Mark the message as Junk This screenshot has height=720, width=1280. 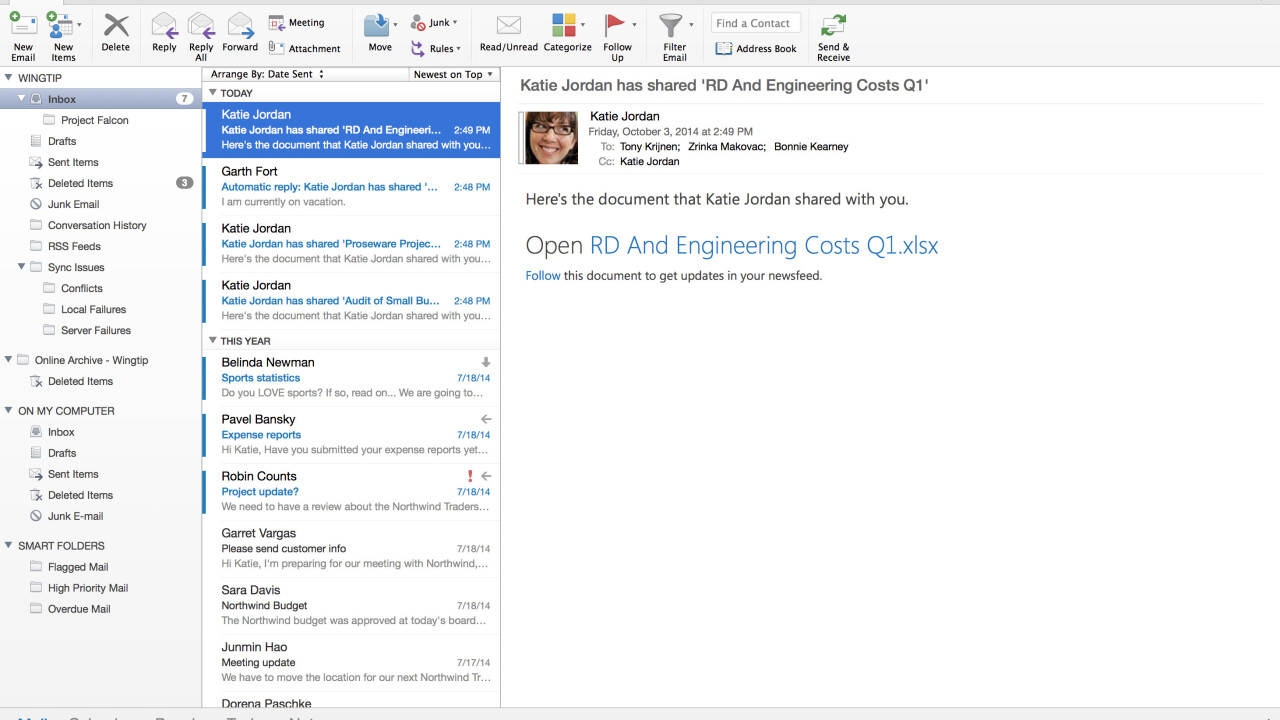(x=432, y=21)
